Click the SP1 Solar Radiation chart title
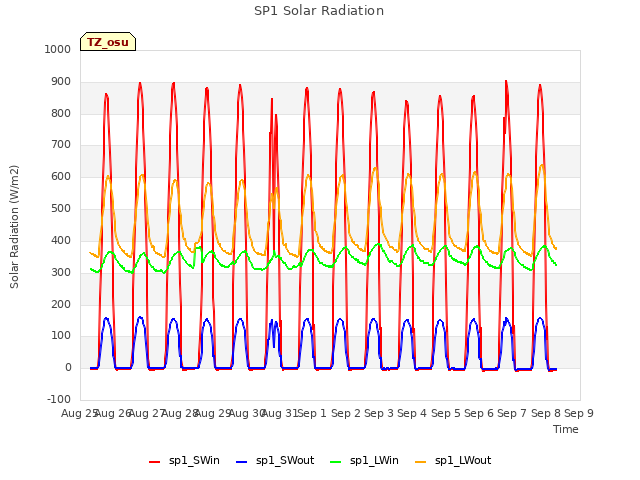Viewport: 640px width, 480px height. 319,11
